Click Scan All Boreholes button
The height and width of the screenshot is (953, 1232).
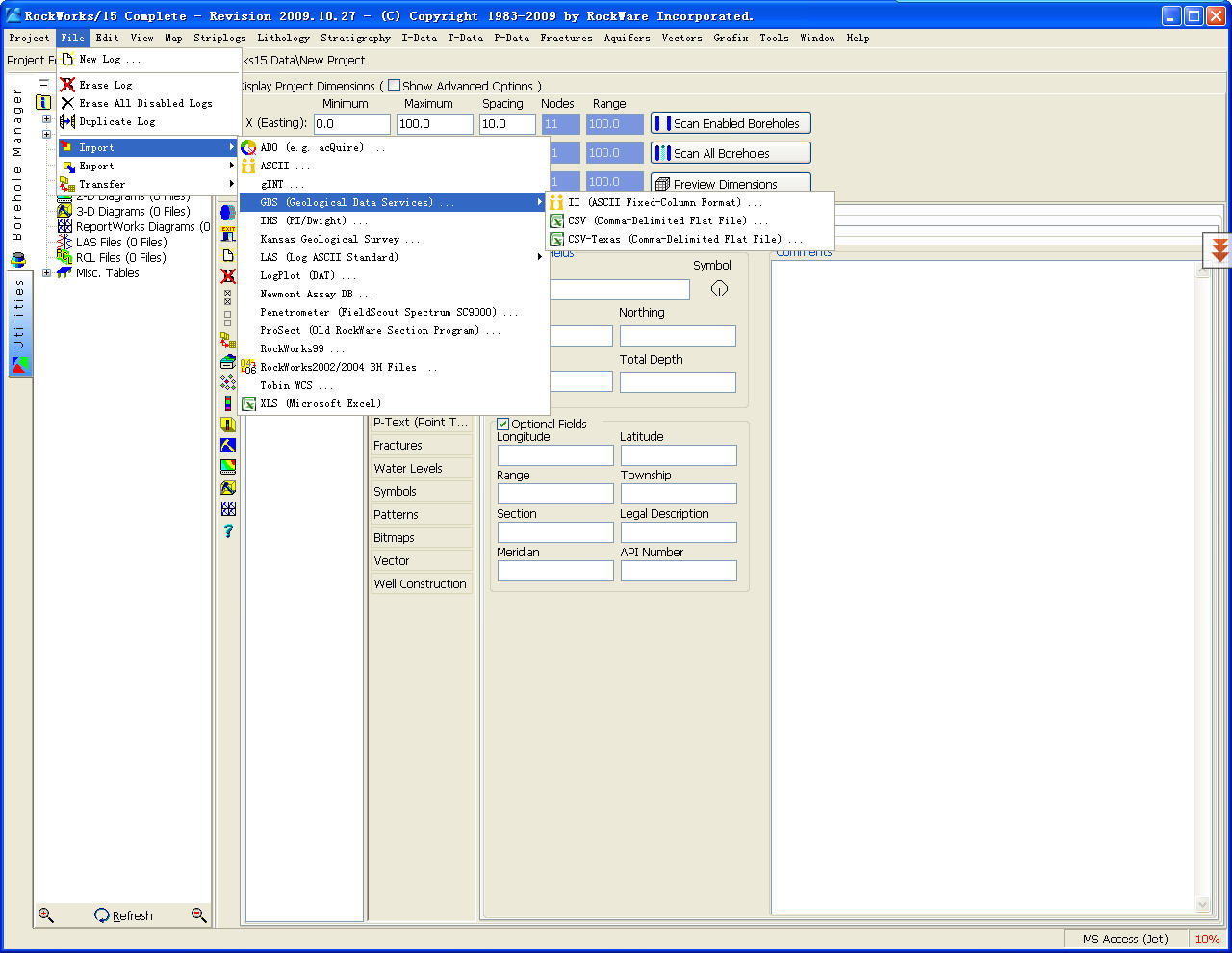(731, 153)
